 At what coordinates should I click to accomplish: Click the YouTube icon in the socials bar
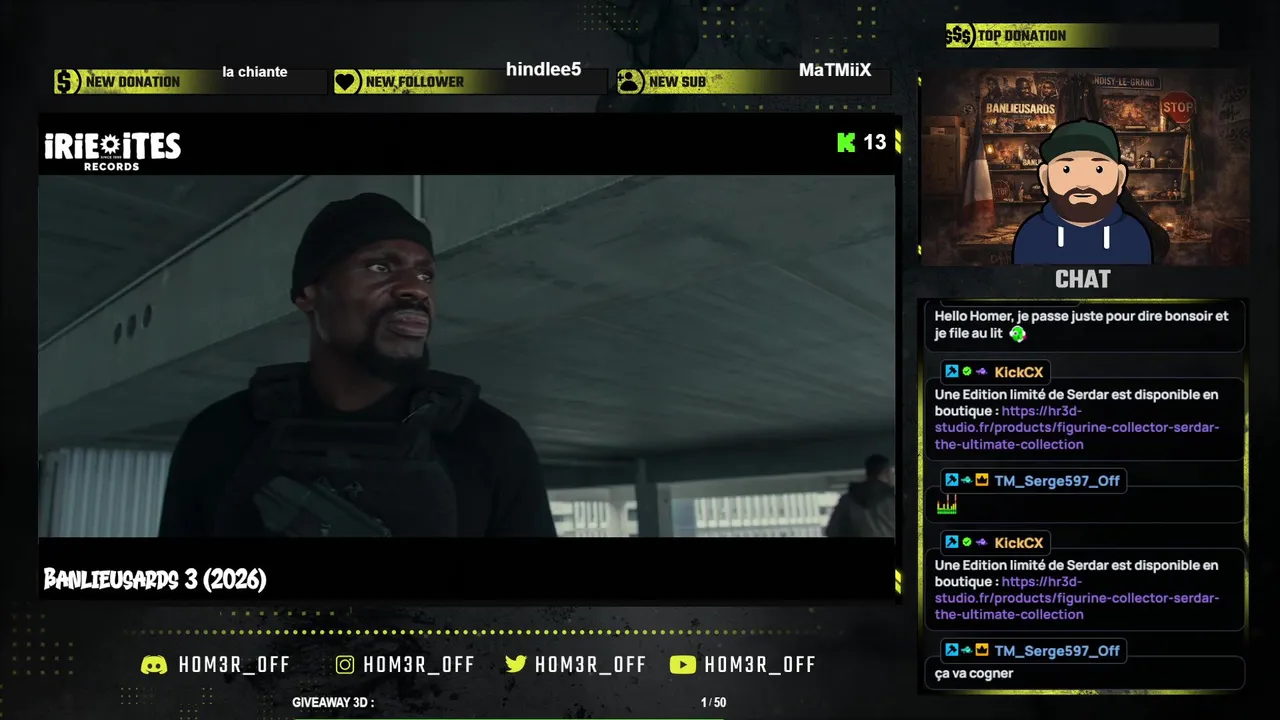point(682,665)
